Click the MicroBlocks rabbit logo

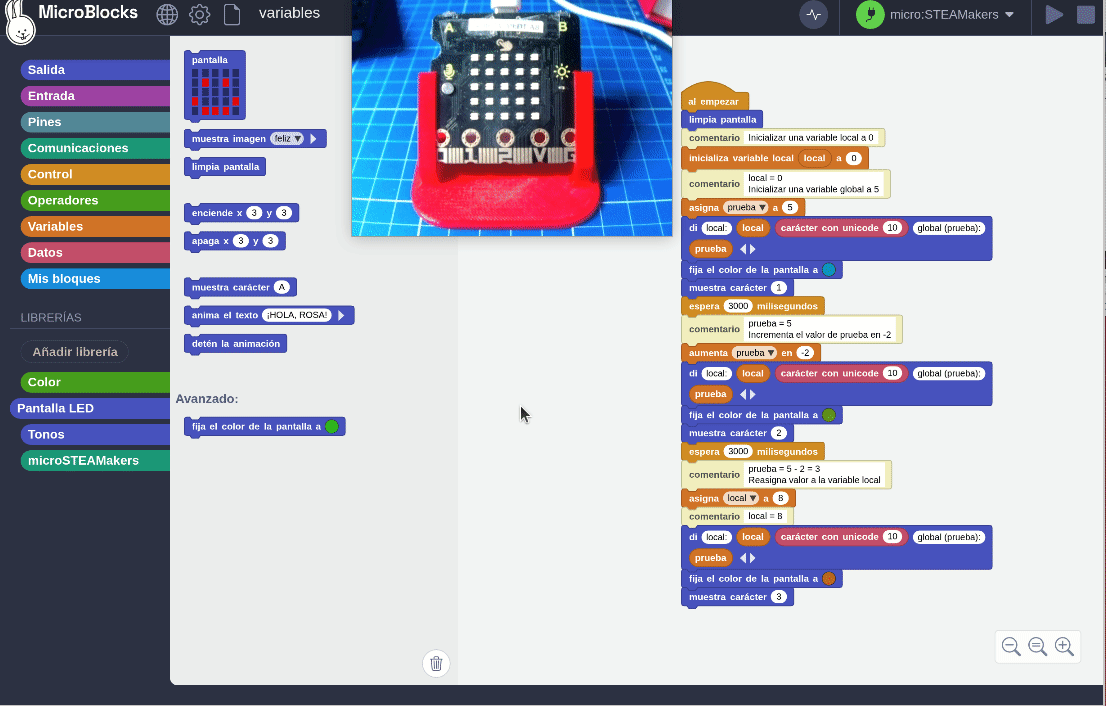tap(20, 23)
